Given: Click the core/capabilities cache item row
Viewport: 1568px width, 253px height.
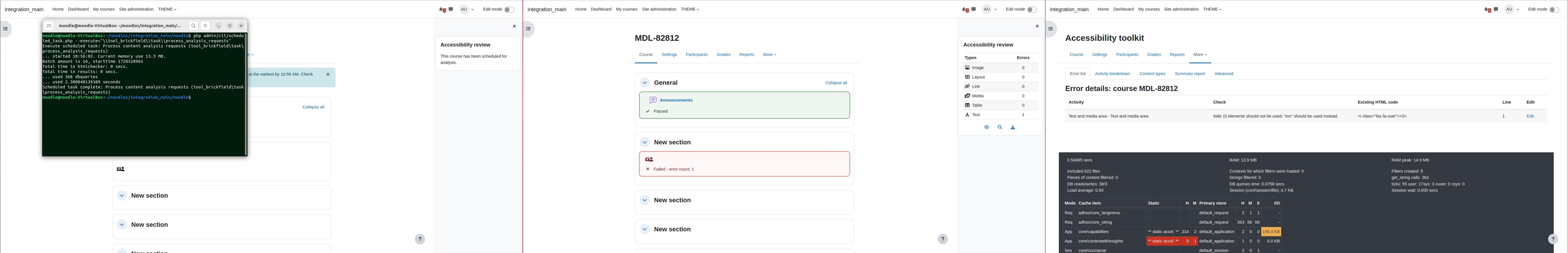Looking at the screenshot, I should pyautogui.click(x=1172, y=232).
